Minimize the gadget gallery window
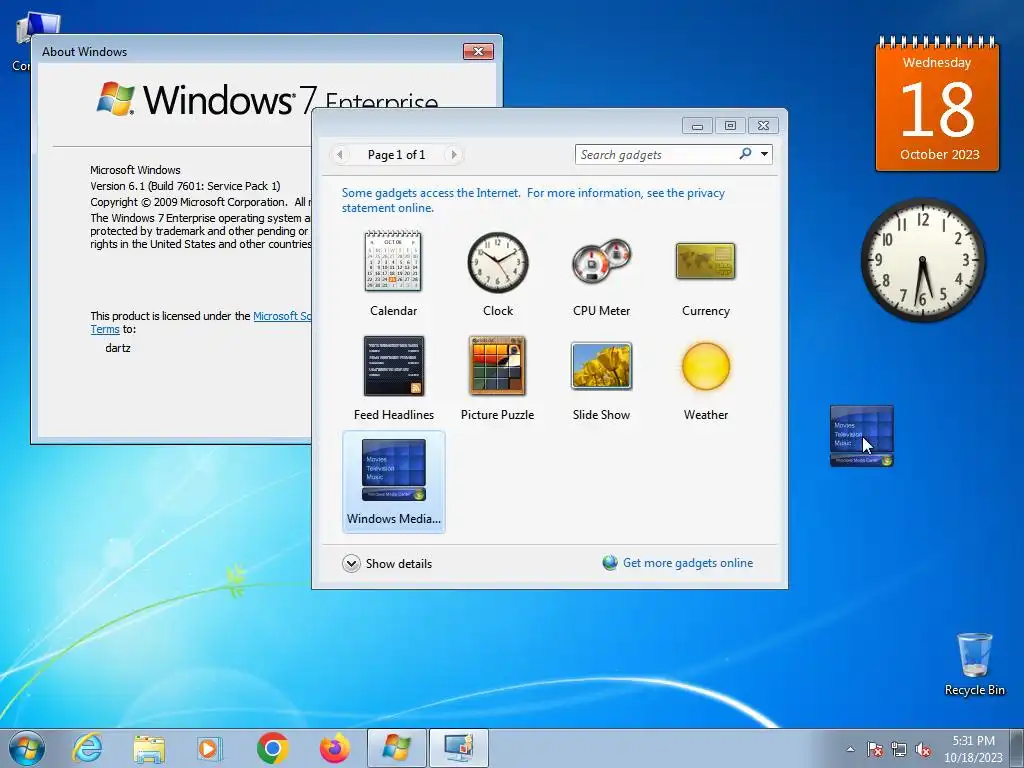 click(x=697, y=125)
